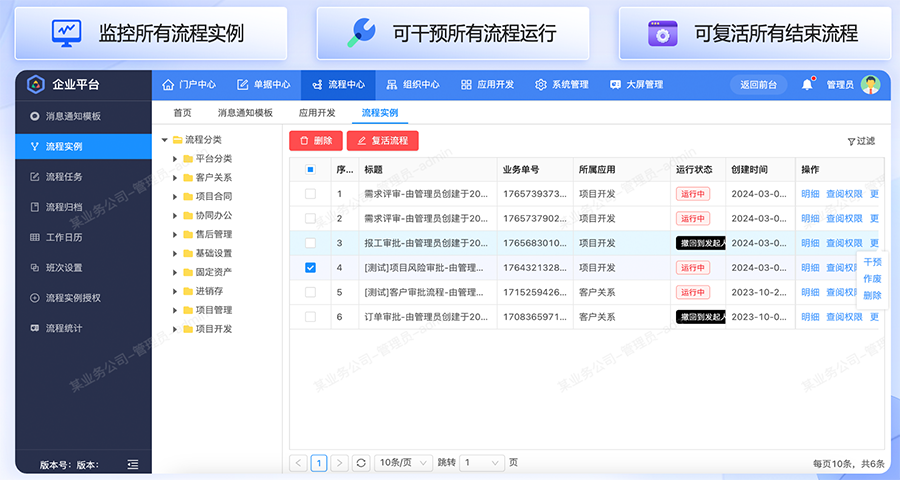Click the red 复活流程 button

point(382,141)
